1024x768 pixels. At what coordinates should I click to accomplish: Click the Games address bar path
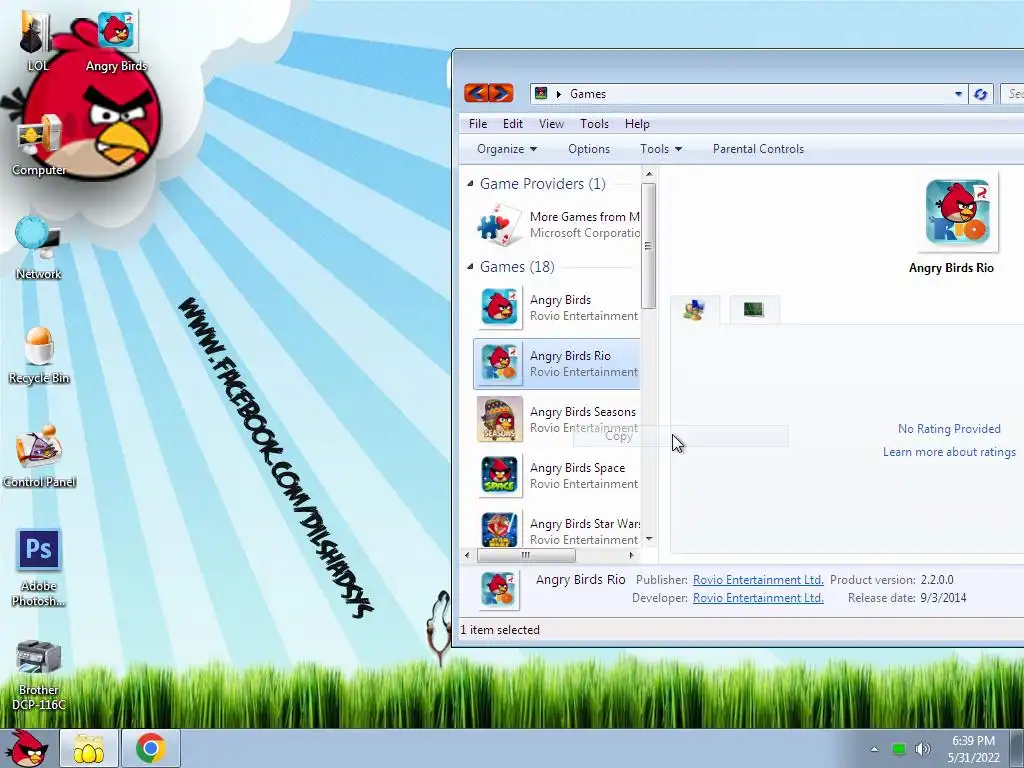click(588, 94)
